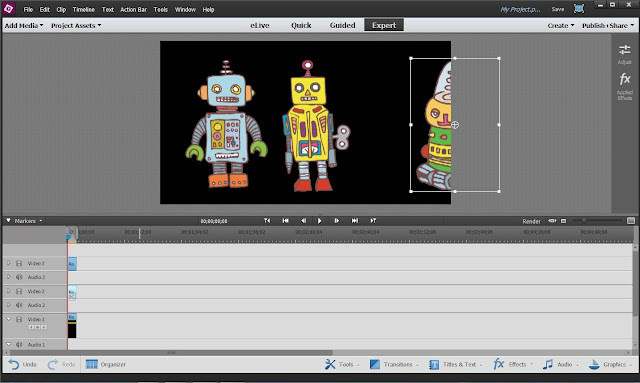
Task: Open the Timeline menu
Action: click(84, 9)
